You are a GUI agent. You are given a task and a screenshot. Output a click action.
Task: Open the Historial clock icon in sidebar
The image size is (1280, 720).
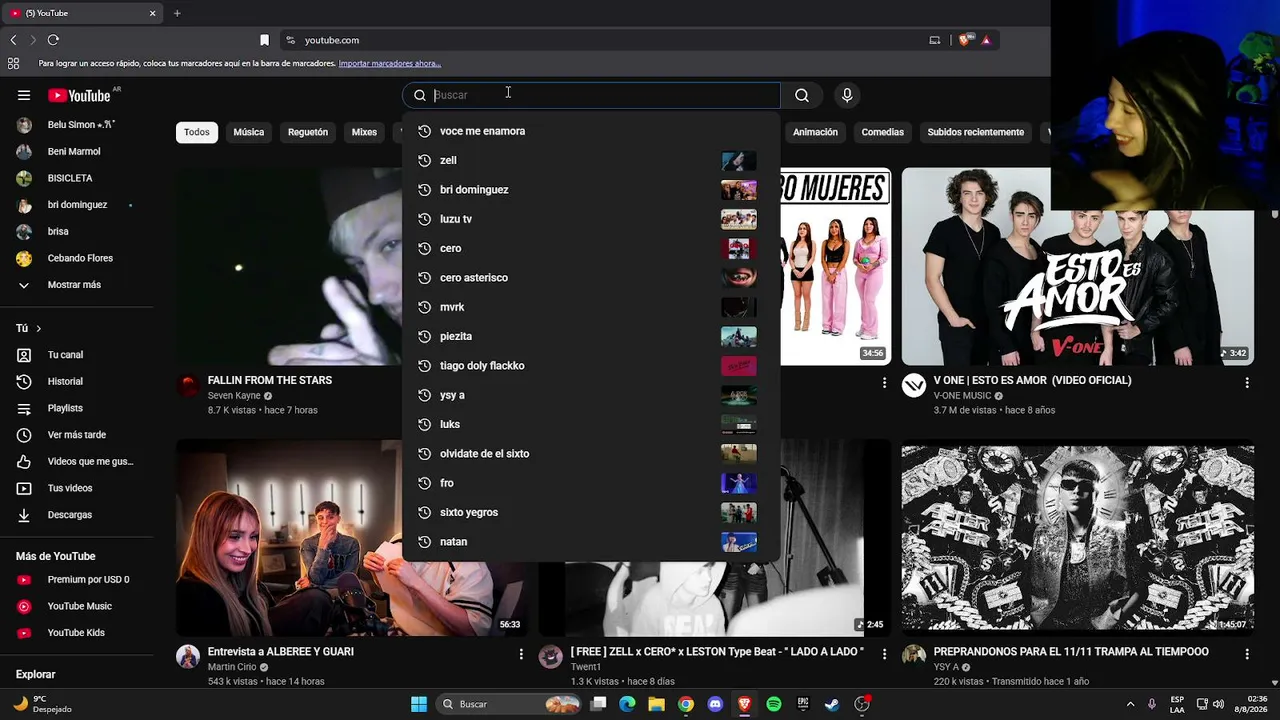[x=24, y=381]
